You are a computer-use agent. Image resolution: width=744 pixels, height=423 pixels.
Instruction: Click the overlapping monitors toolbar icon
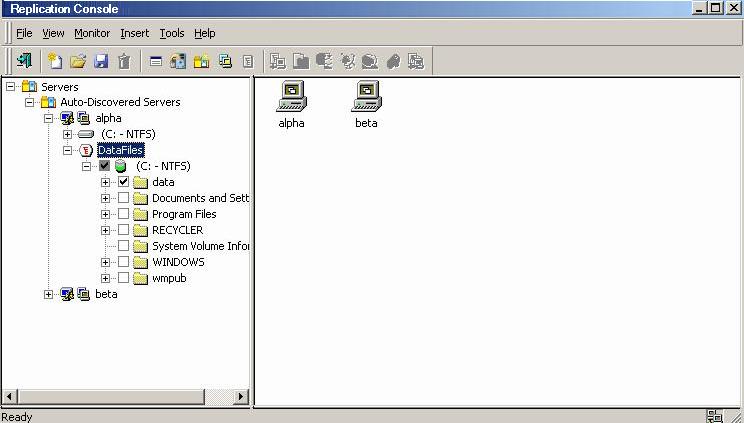[225, 61]
